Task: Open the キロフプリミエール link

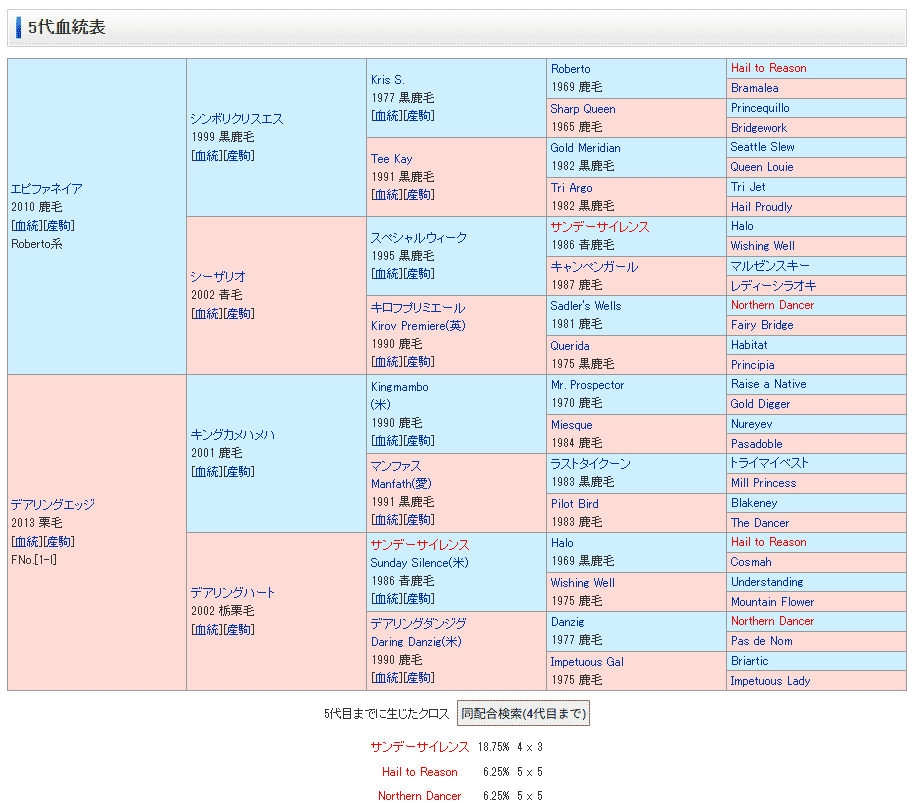Action: pyautogui.click(x=418, y=308)
